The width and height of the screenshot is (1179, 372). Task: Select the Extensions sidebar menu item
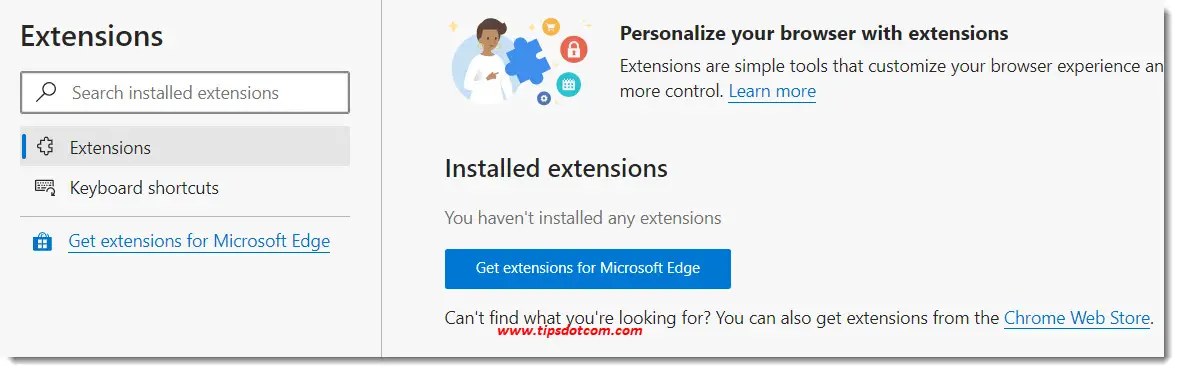185,147
